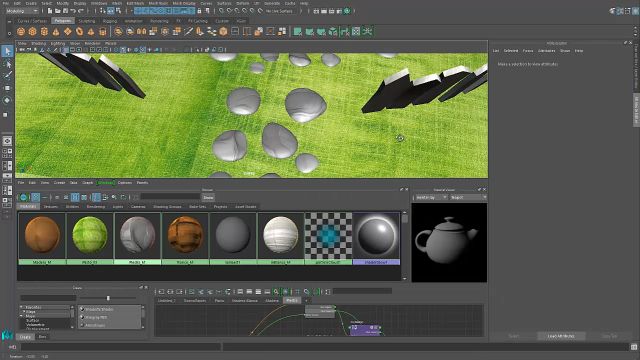Expand the Favorites tree item in Create panel
The image size is (640, 360).
pos(22,307)
